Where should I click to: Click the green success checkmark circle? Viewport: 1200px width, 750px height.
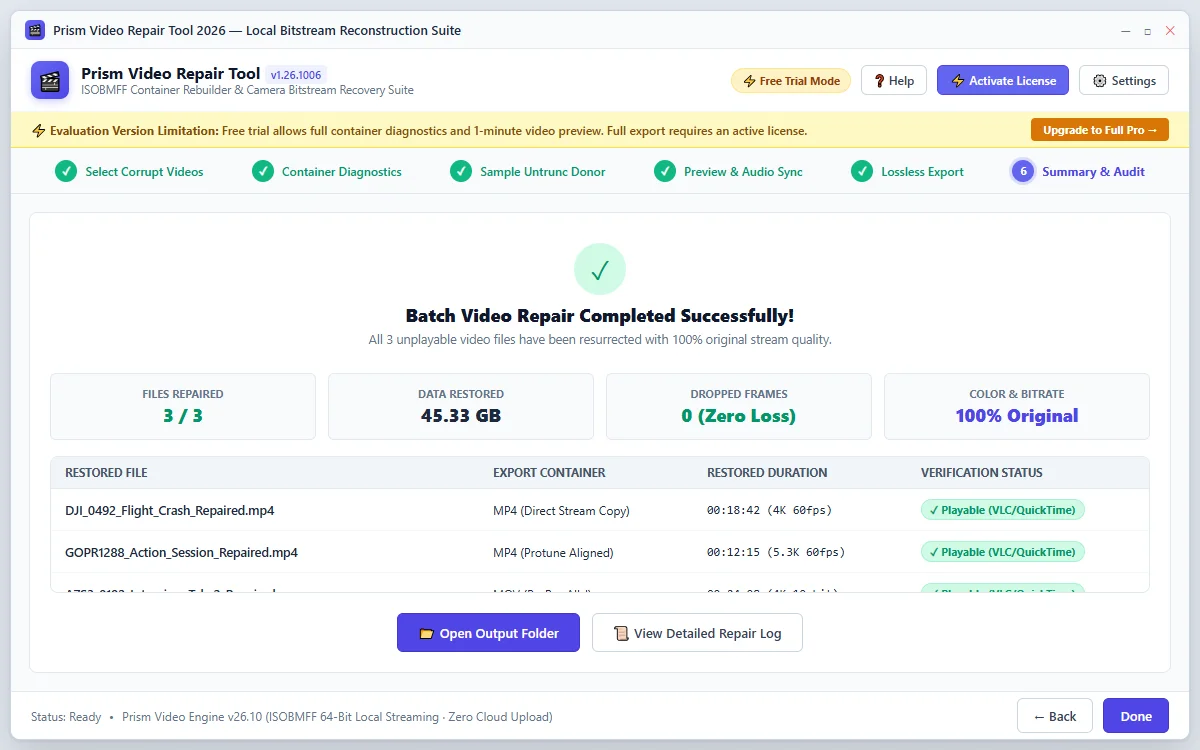click(600, 269)
